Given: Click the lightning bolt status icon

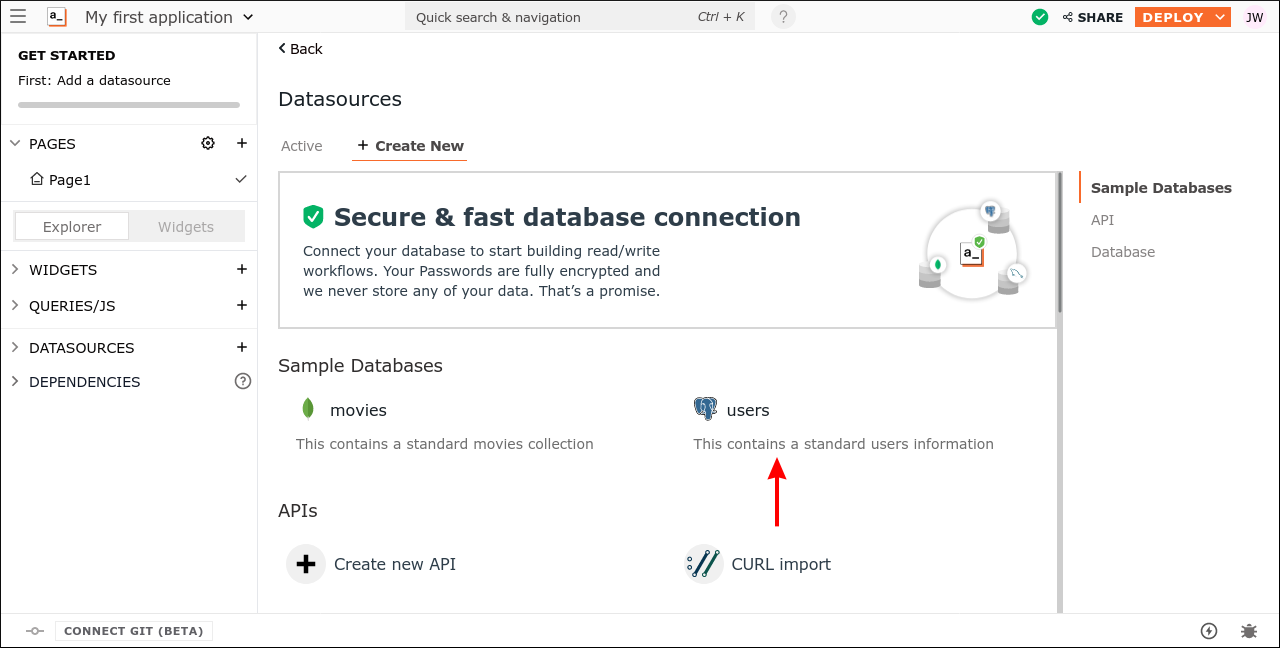Looking at the screenshot, I should pyautogui.click(x=1209, y=631).
